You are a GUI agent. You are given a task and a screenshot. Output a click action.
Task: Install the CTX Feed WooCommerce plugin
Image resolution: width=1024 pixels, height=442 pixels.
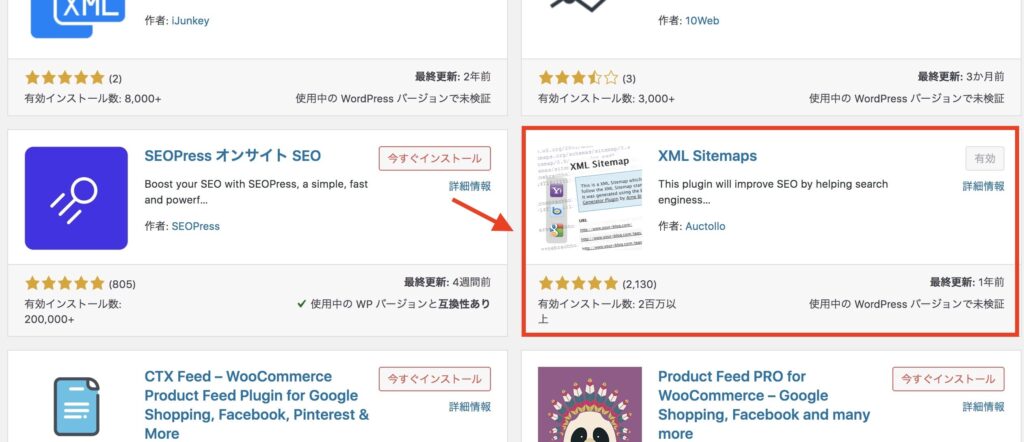435,379
